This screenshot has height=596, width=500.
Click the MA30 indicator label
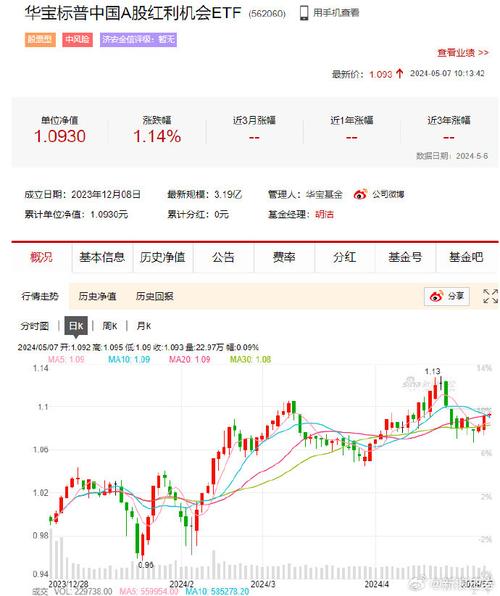251,359
